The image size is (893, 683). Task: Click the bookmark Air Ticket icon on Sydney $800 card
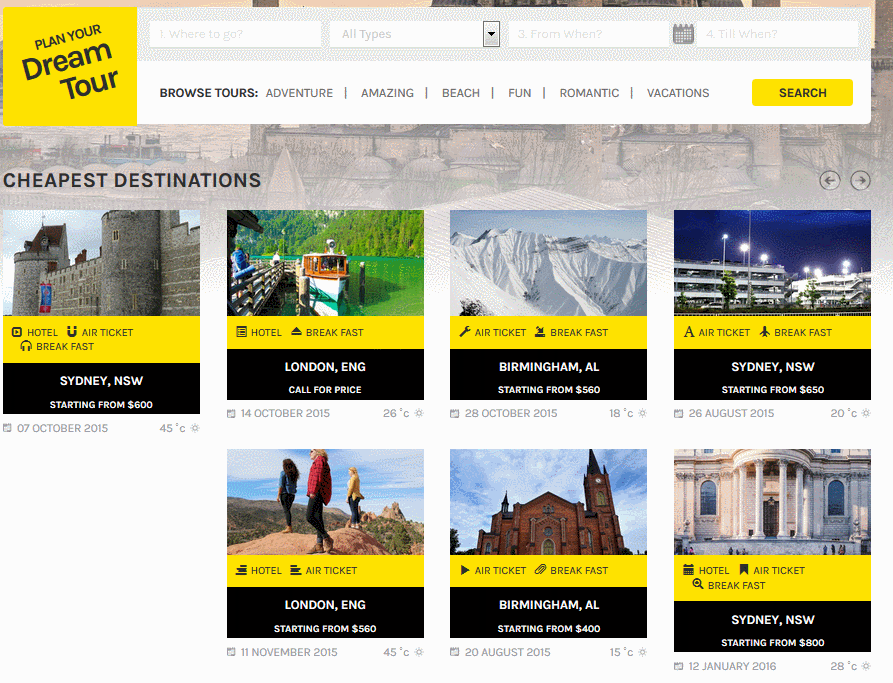(x=744, y=570)
